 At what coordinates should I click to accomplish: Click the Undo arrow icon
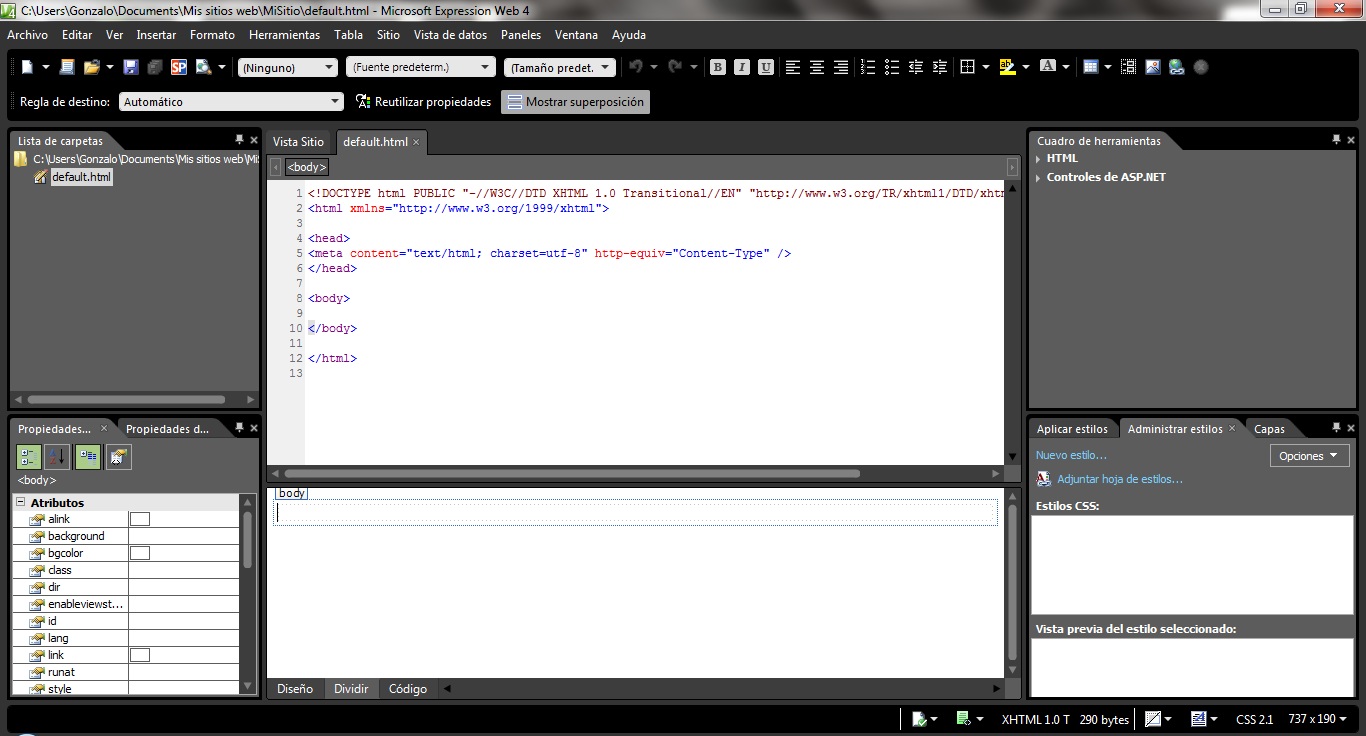pyautogui.click(x=635, y=67)
